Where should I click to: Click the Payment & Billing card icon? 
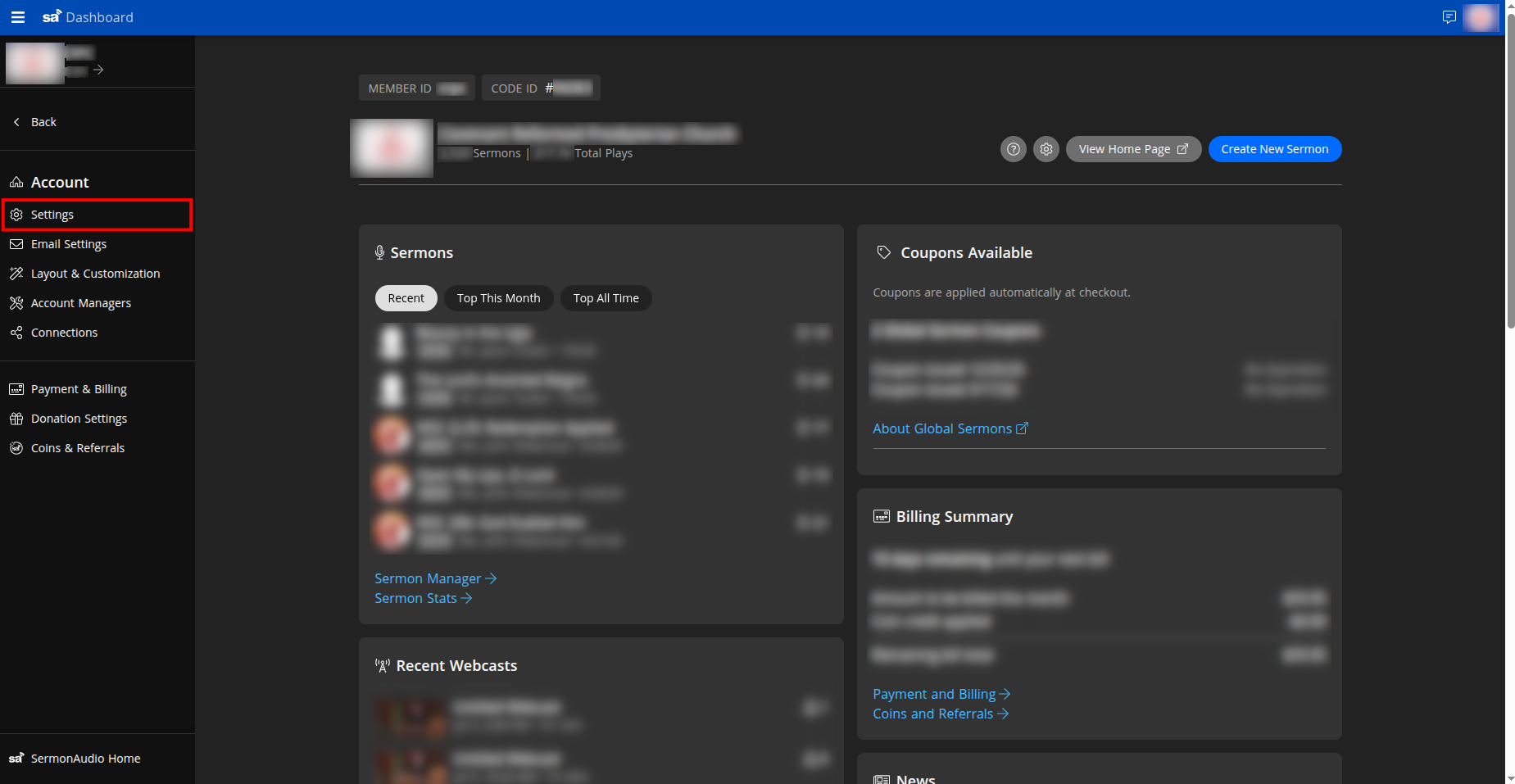coord(16,389)
